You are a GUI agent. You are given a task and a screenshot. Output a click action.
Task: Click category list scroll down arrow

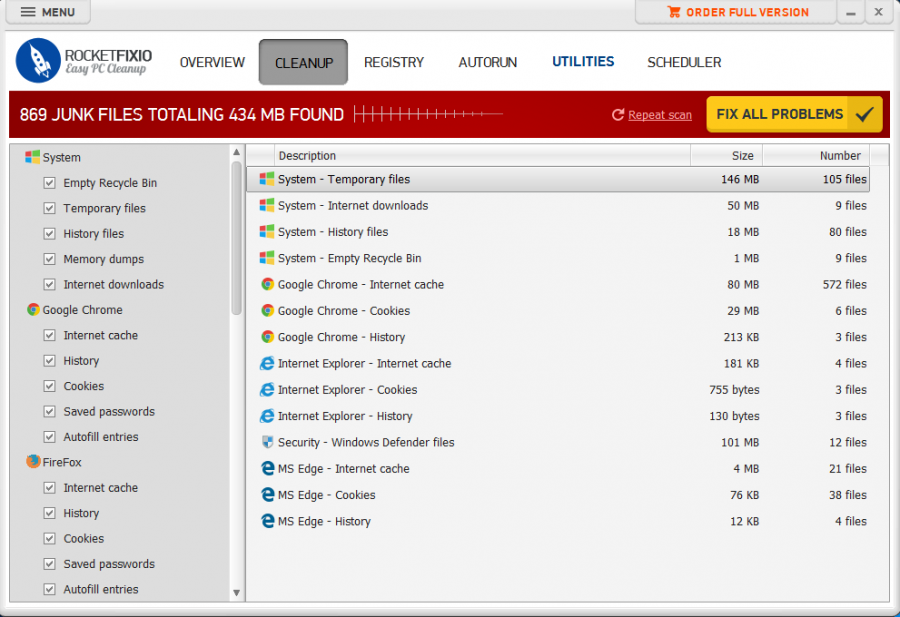click(236, 593)
